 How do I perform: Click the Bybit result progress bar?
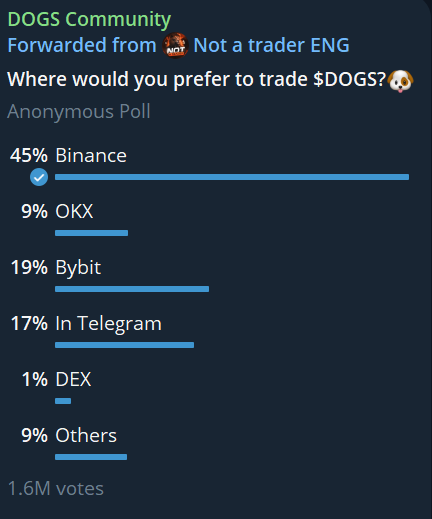(132, 289)
